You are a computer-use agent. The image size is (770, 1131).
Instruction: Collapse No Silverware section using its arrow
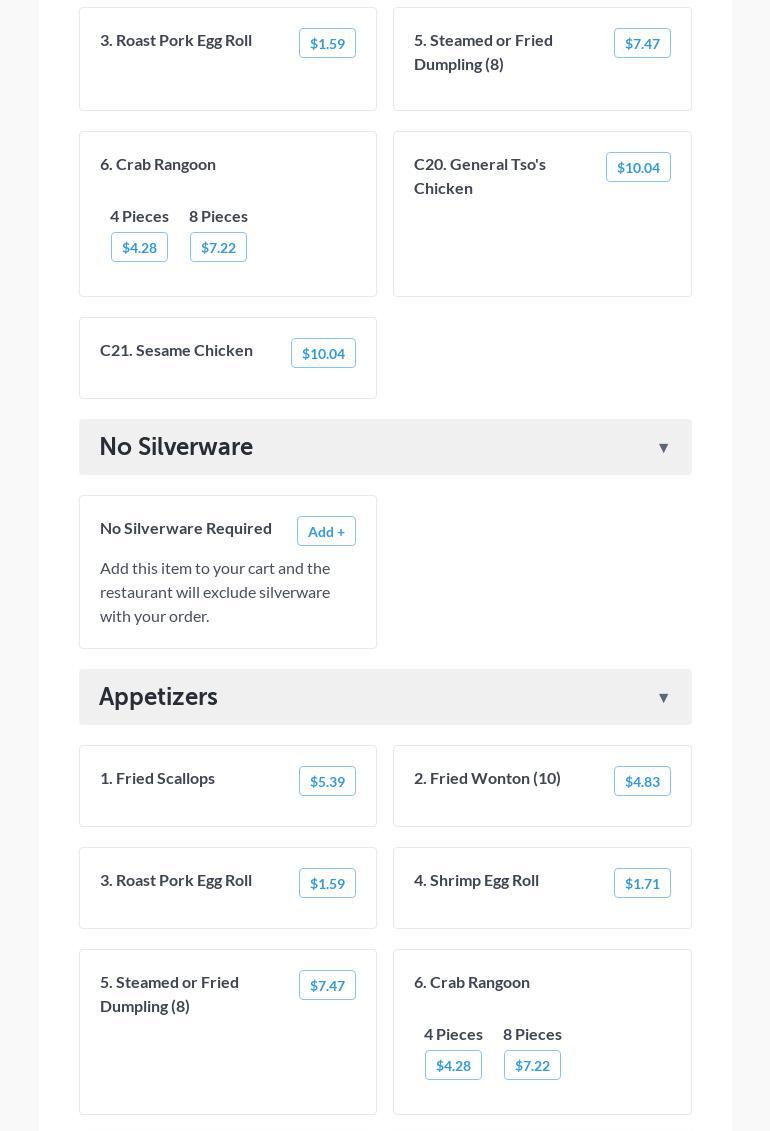[x=663, y=448]
